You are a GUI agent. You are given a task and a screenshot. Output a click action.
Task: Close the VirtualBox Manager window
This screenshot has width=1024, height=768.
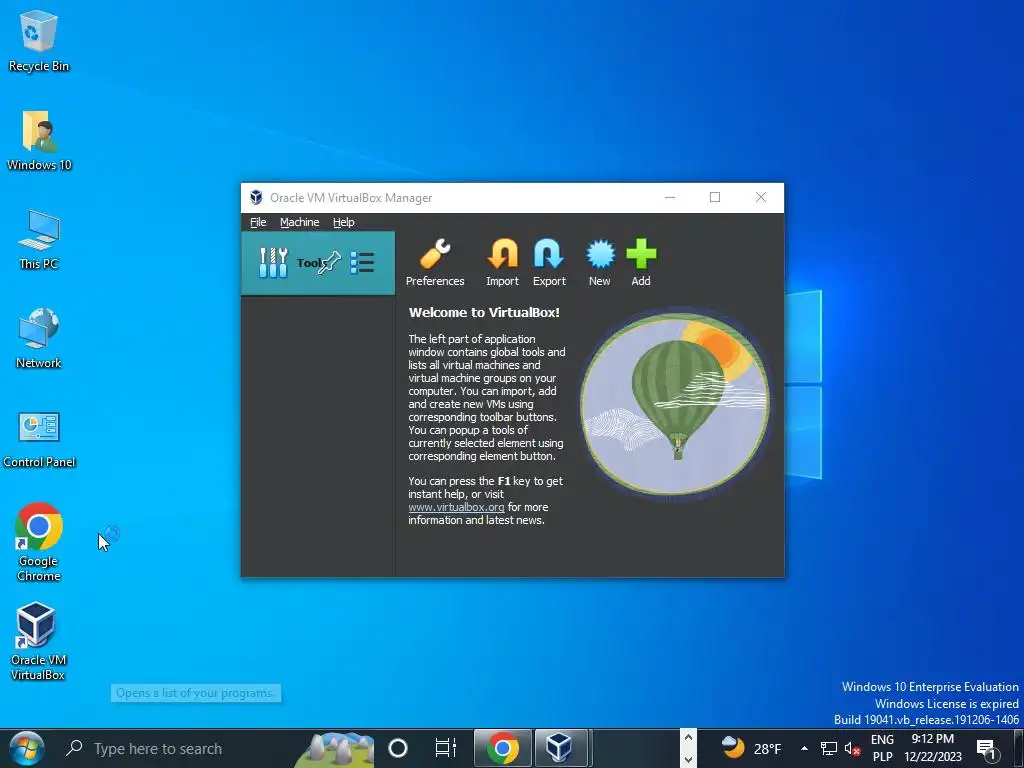coord(761,197)
